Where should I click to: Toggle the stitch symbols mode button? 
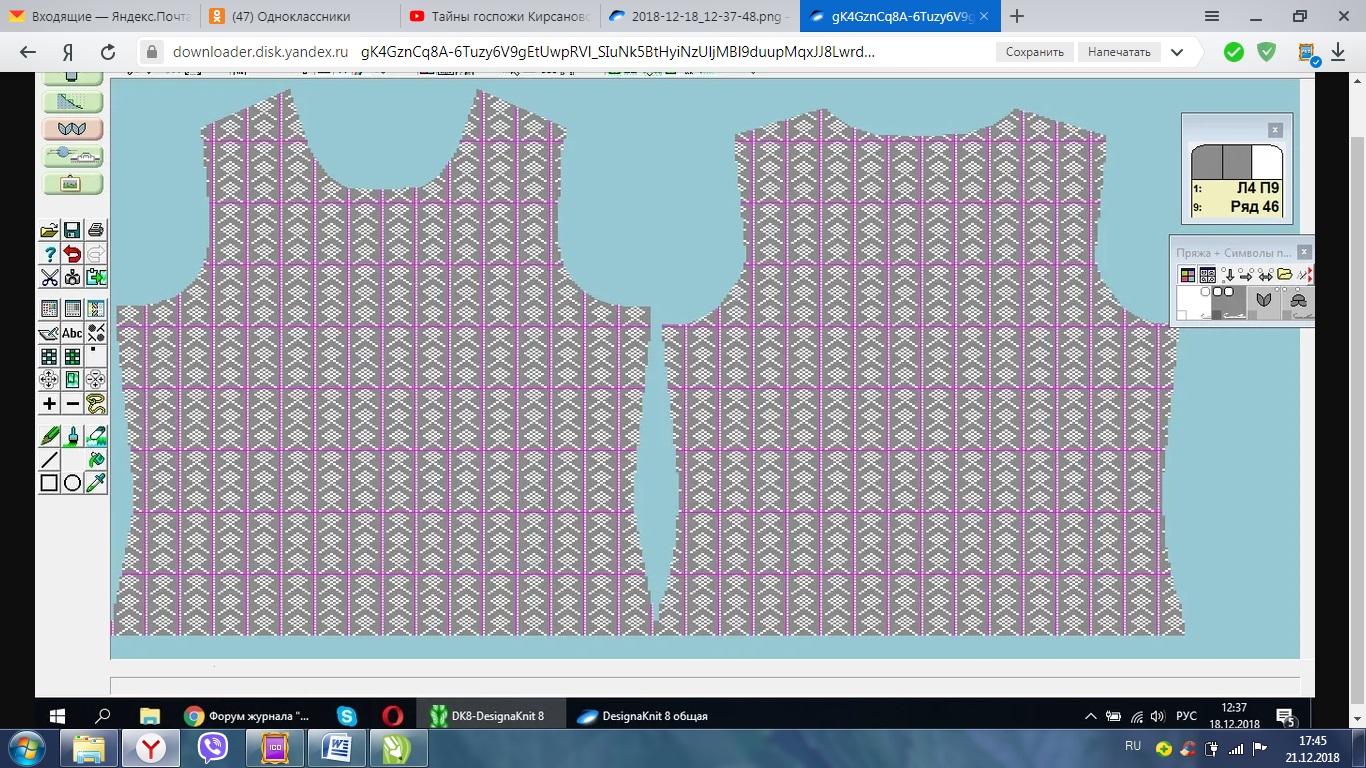pos(1208,275)
